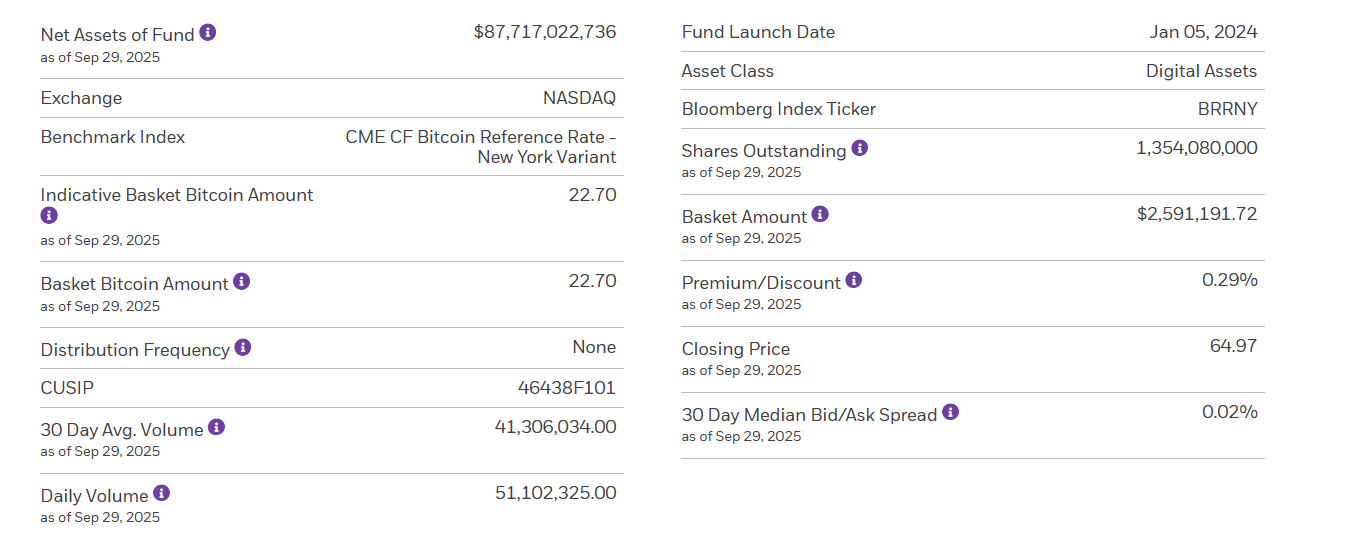Image resolution: width=1357 pixels, height=535 pixels.
Task: Open the 30 Day Median Bid/Ask Spread info icon
Action: pos(951,412)
